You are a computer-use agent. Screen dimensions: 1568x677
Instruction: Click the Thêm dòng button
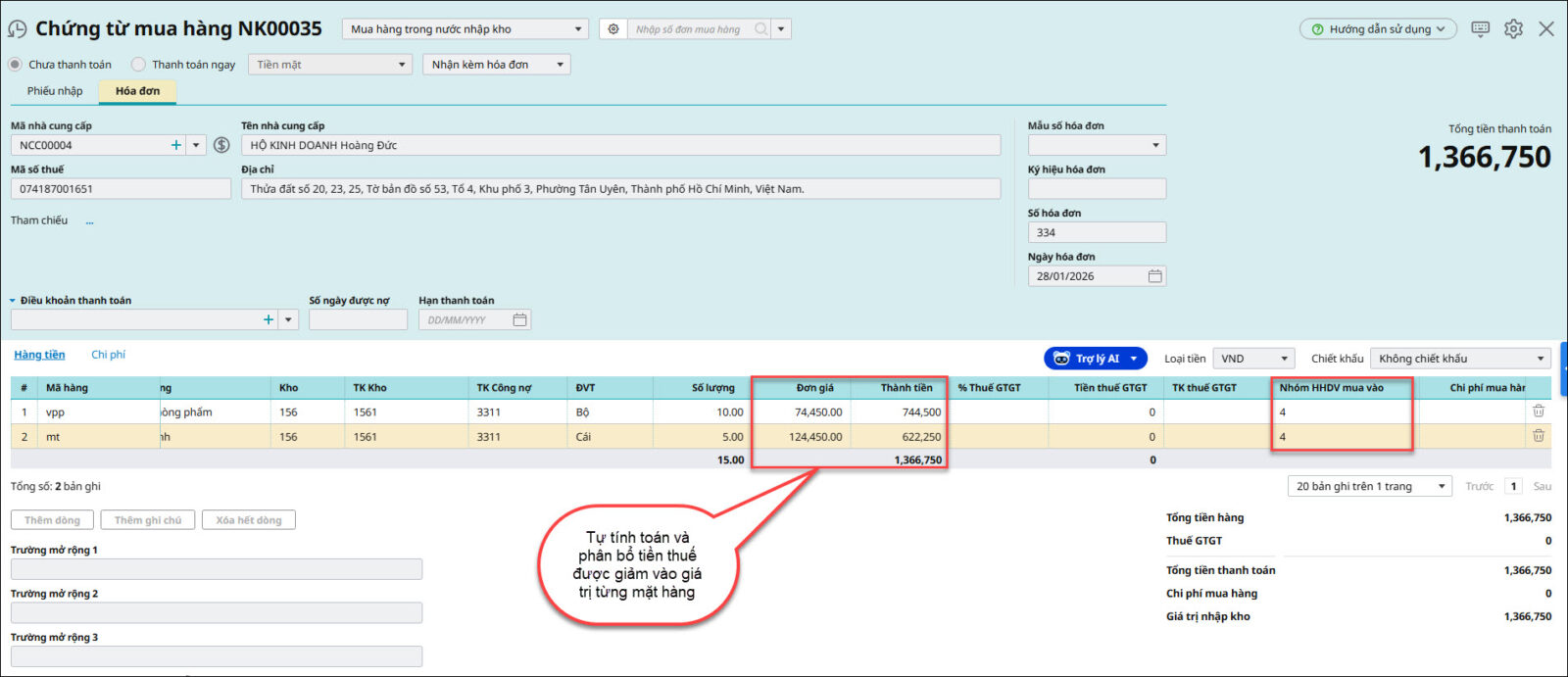click(x=53, y=520)
